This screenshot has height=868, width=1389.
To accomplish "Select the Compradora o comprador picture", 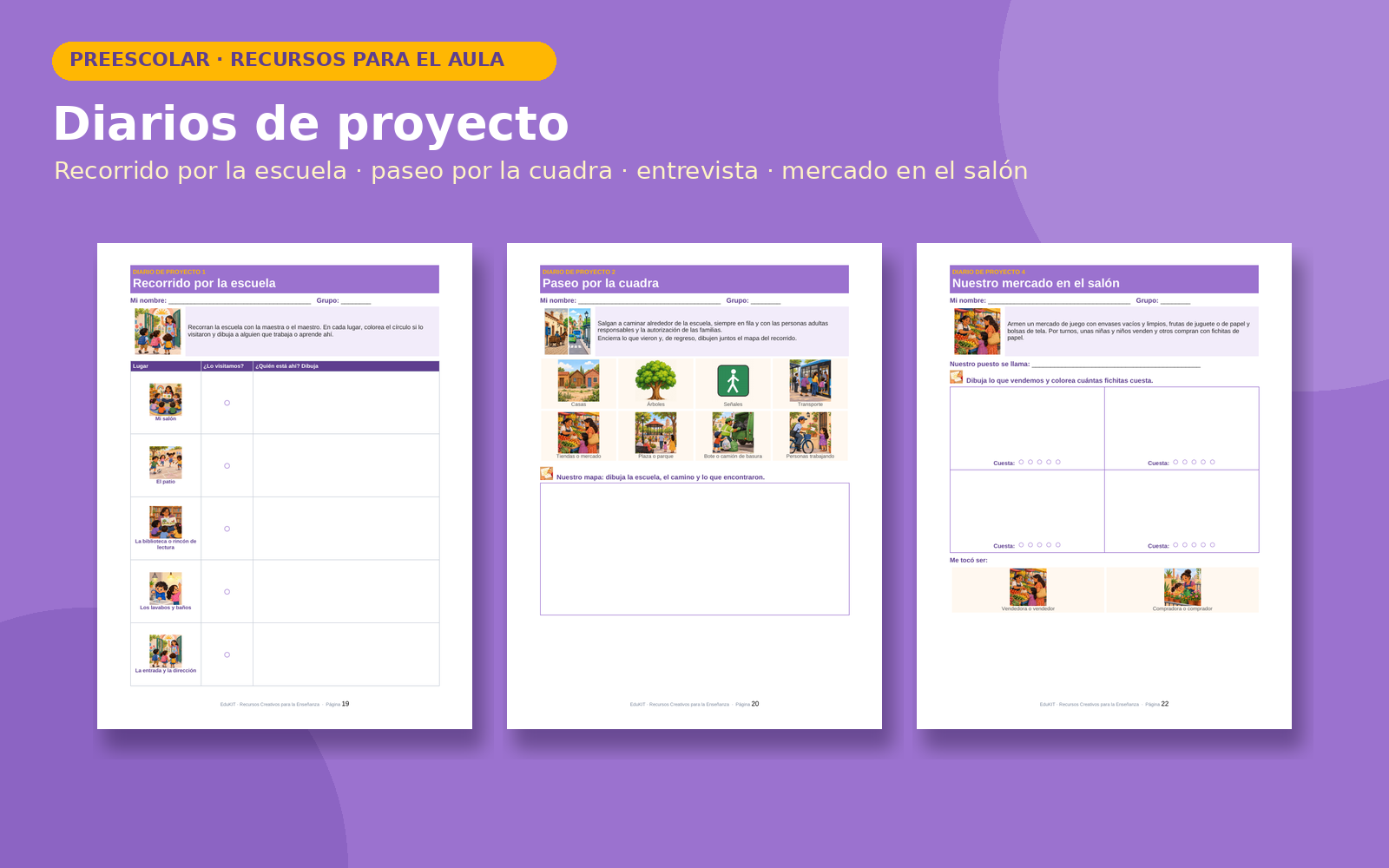I will click(x=1182, y=588).
